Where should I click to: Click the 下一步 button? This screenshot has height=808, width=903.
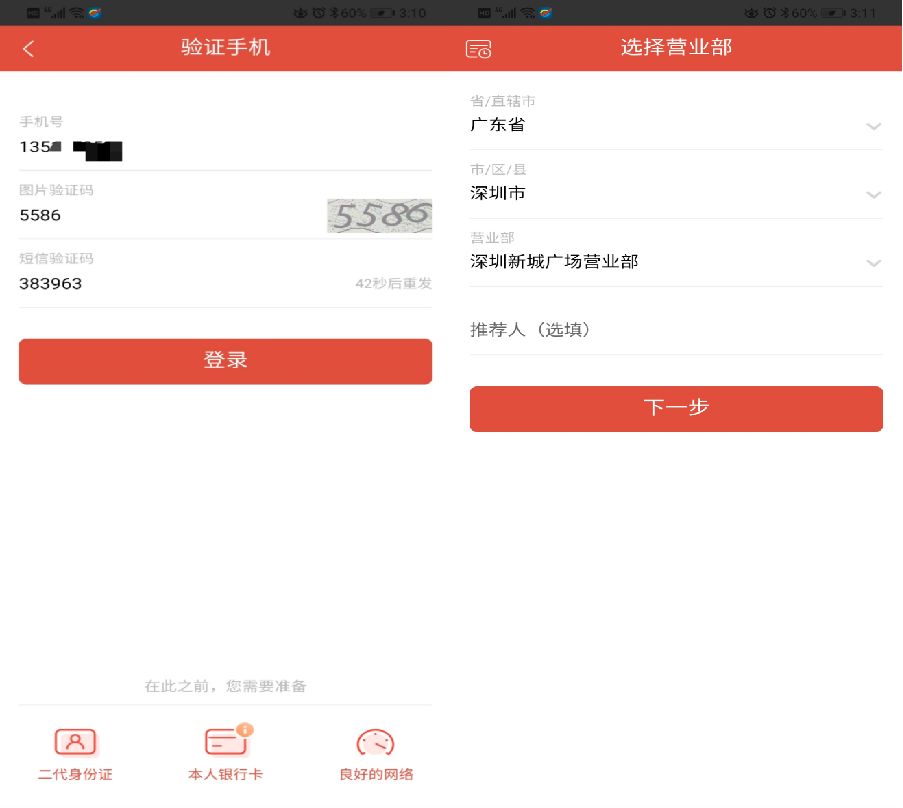coord(676,408)
